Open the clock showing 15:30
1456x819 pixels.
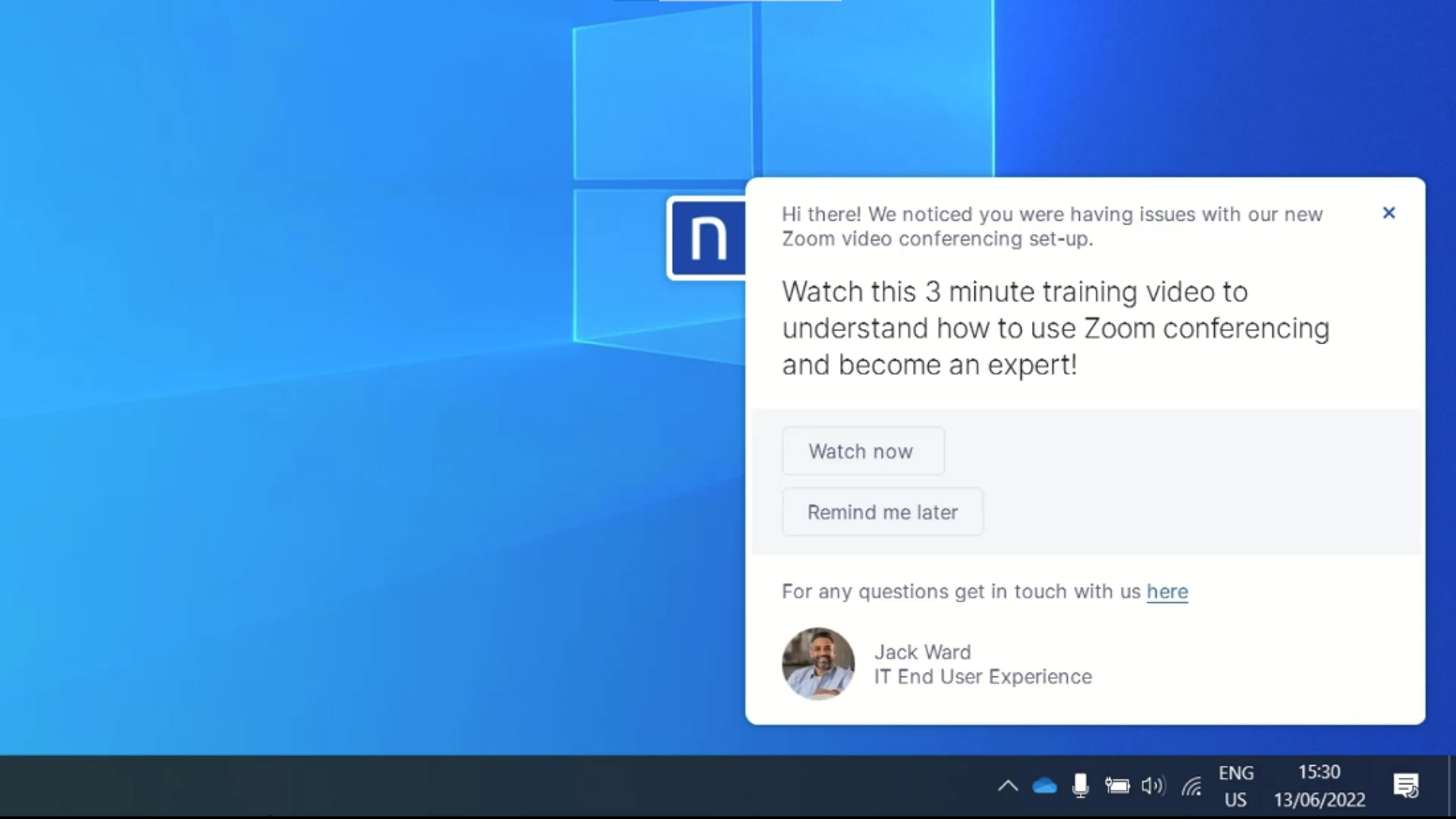pyautogui.click(x=1319, y=786)
